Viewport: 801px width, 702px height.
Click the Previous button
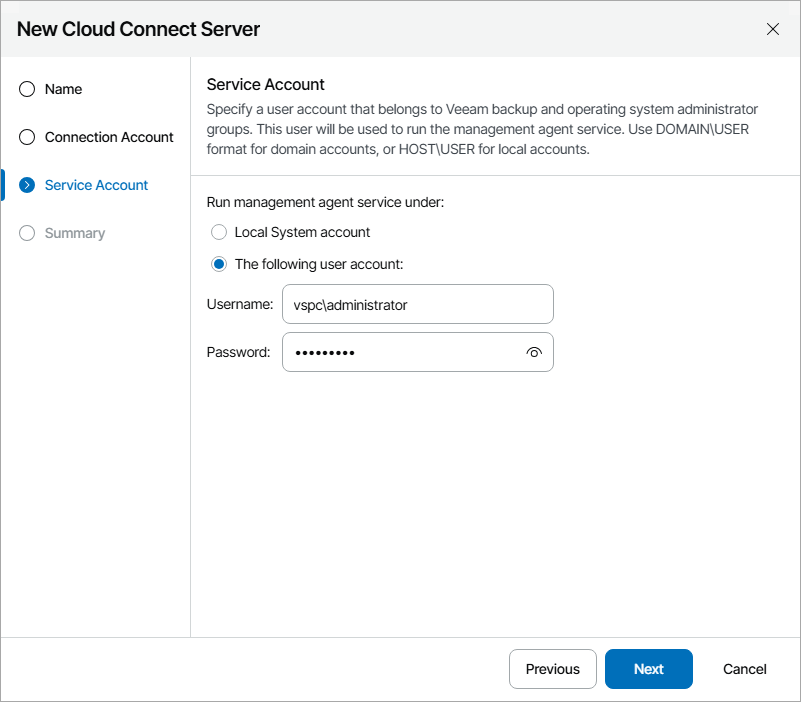pyautogui.click(x=552, y=669)
